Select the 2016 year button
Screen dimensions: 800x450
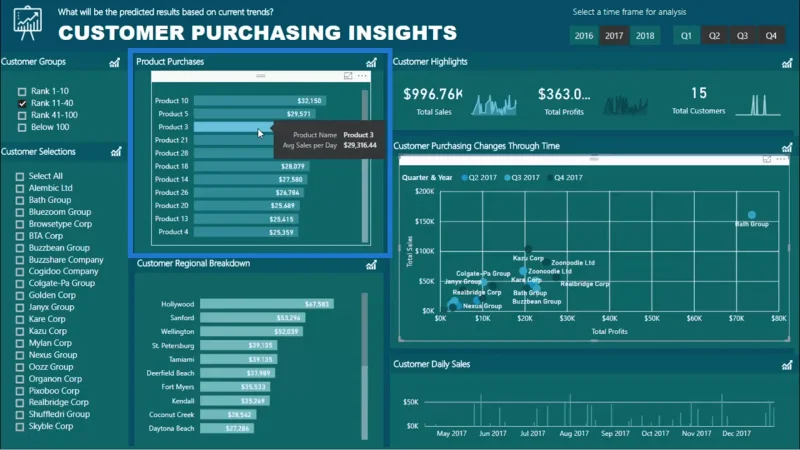click(x=584, y=36)
